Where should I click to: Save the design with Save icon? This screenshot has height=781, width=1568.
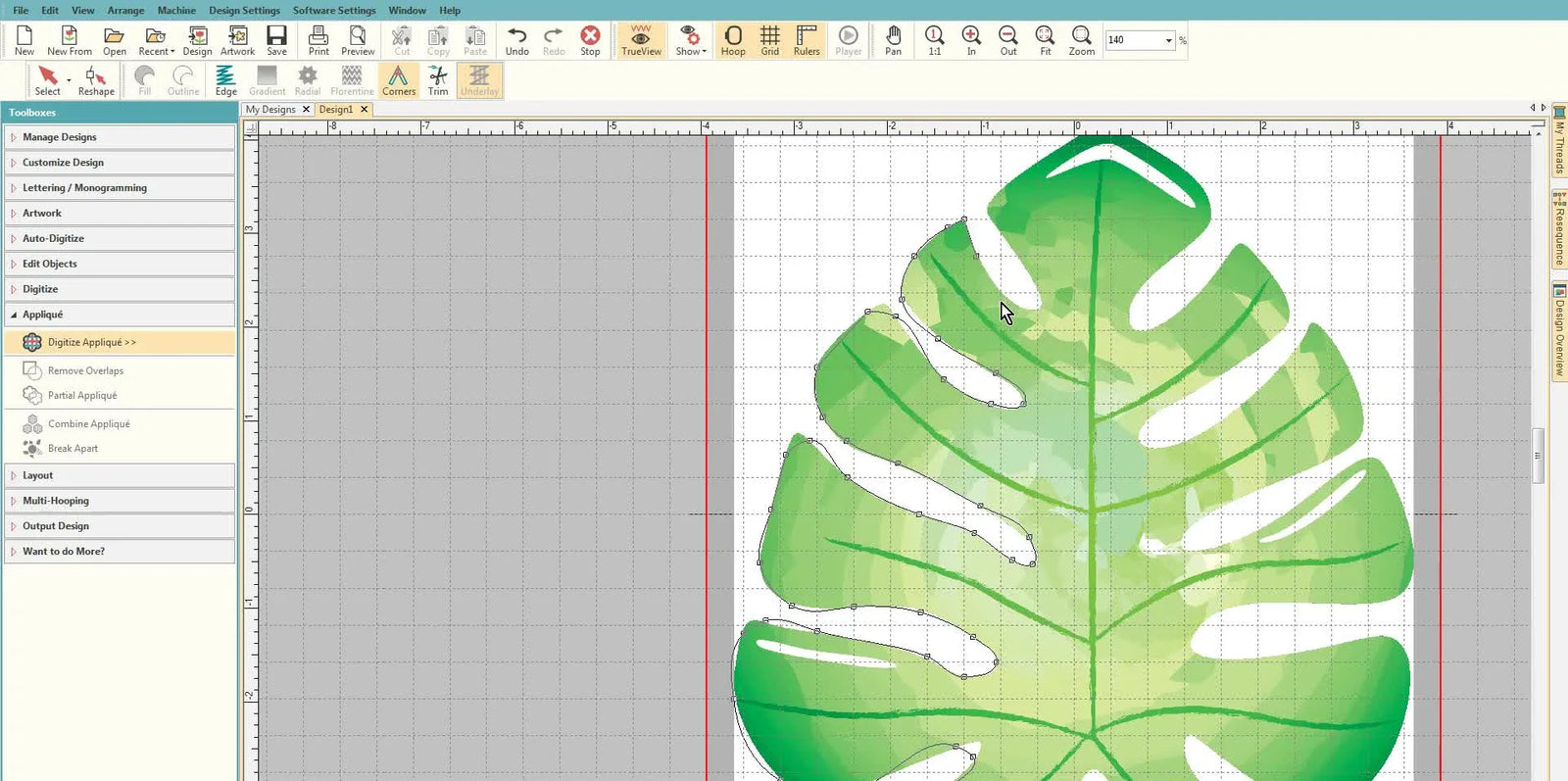(277, 40)
